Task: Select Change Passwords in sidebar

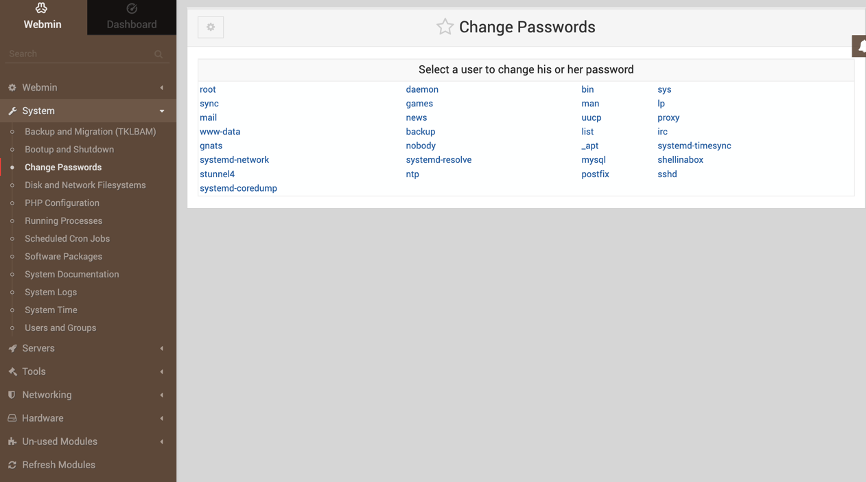Action: (x=63, y=167)
